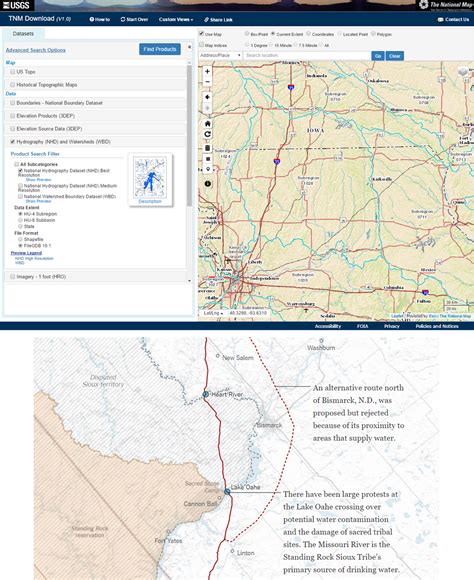Check All Subcategories checkbox

[16, 164]
